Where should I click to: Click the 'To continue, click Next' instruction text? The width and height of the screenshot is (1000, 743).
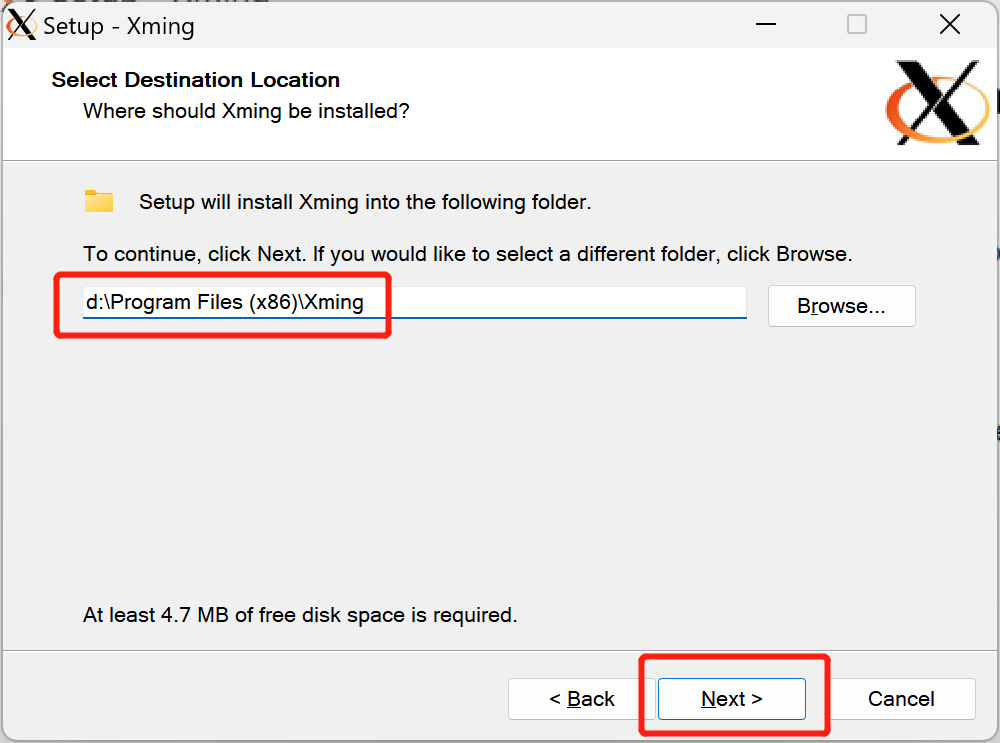[x=467, y=254]
